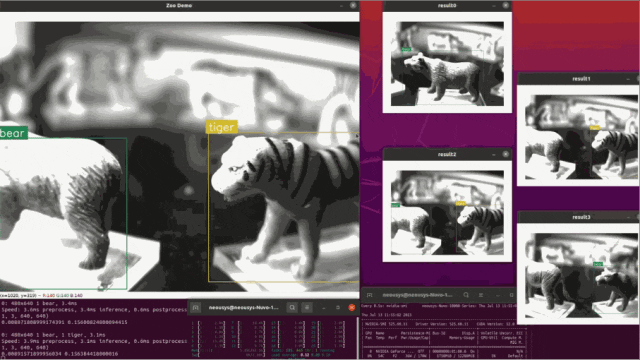Minimize the Zoo Demo window
The height and width of the screenshot is (360, 640).
point(341,6)
